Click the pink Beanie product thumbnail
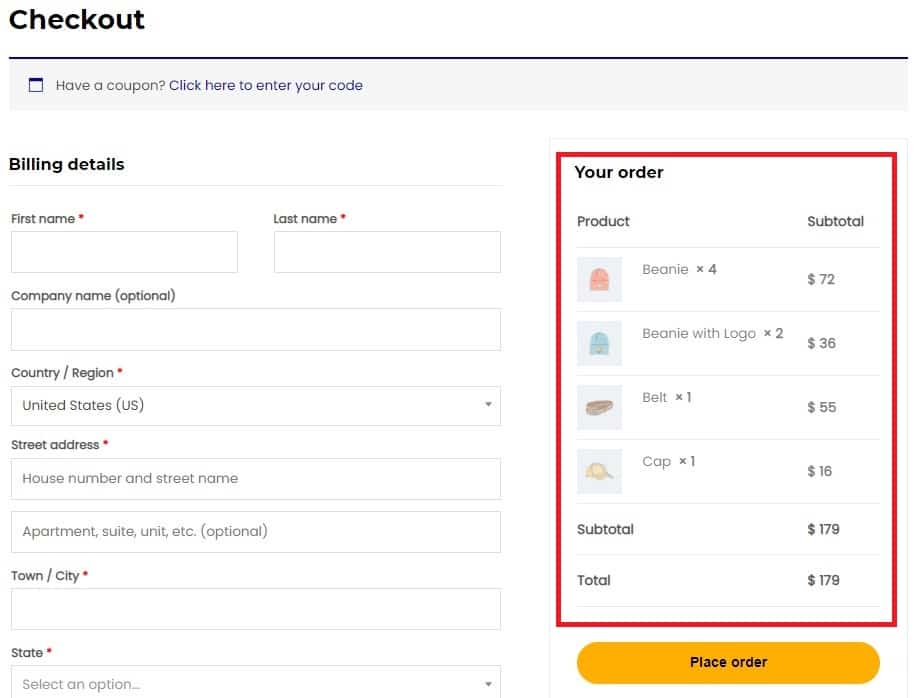The image size is (918, 698). pyautogui.click(x=599, y=279)
